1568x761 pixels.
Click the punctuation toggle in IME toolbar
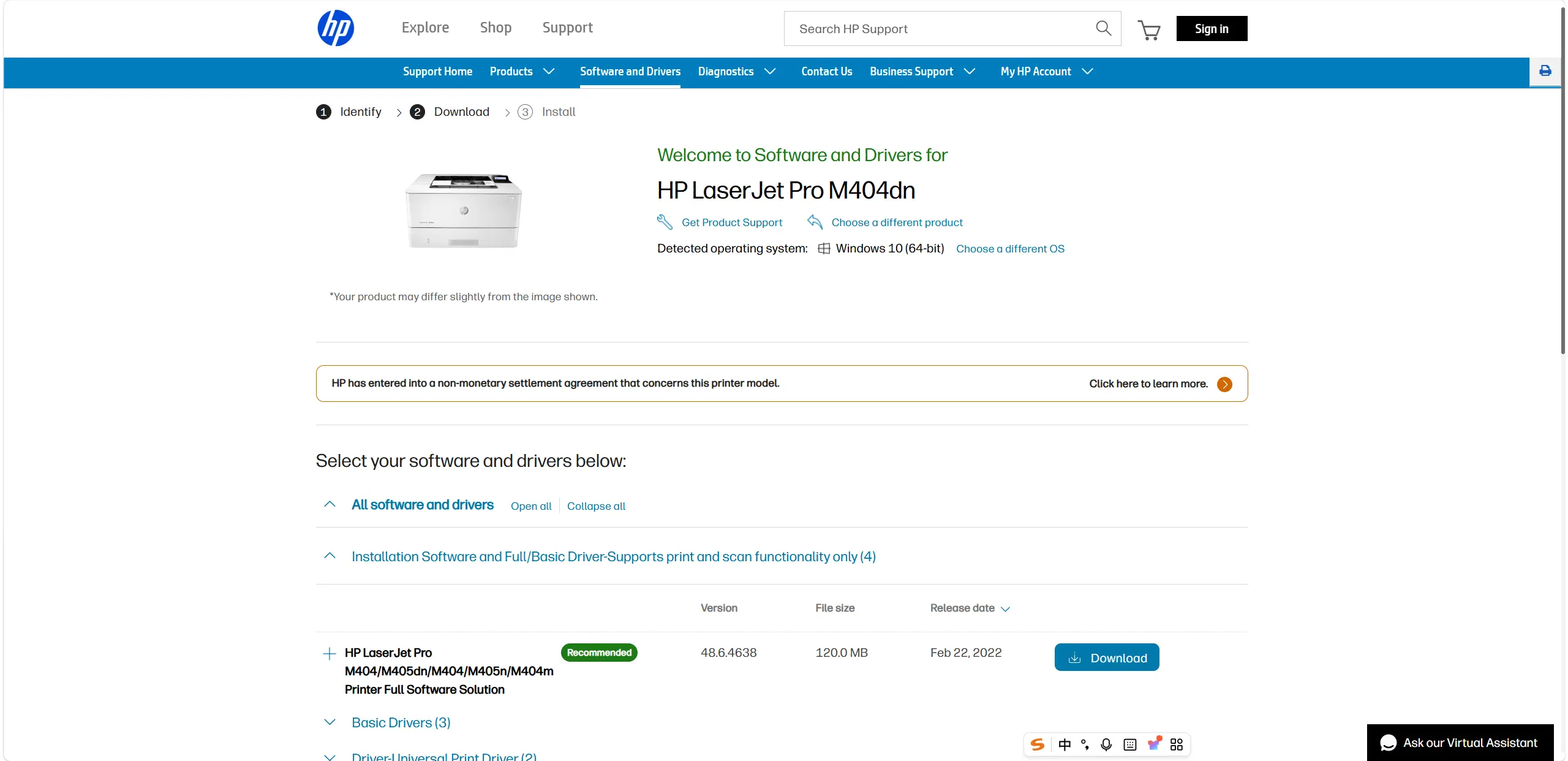click(1085, 744)
